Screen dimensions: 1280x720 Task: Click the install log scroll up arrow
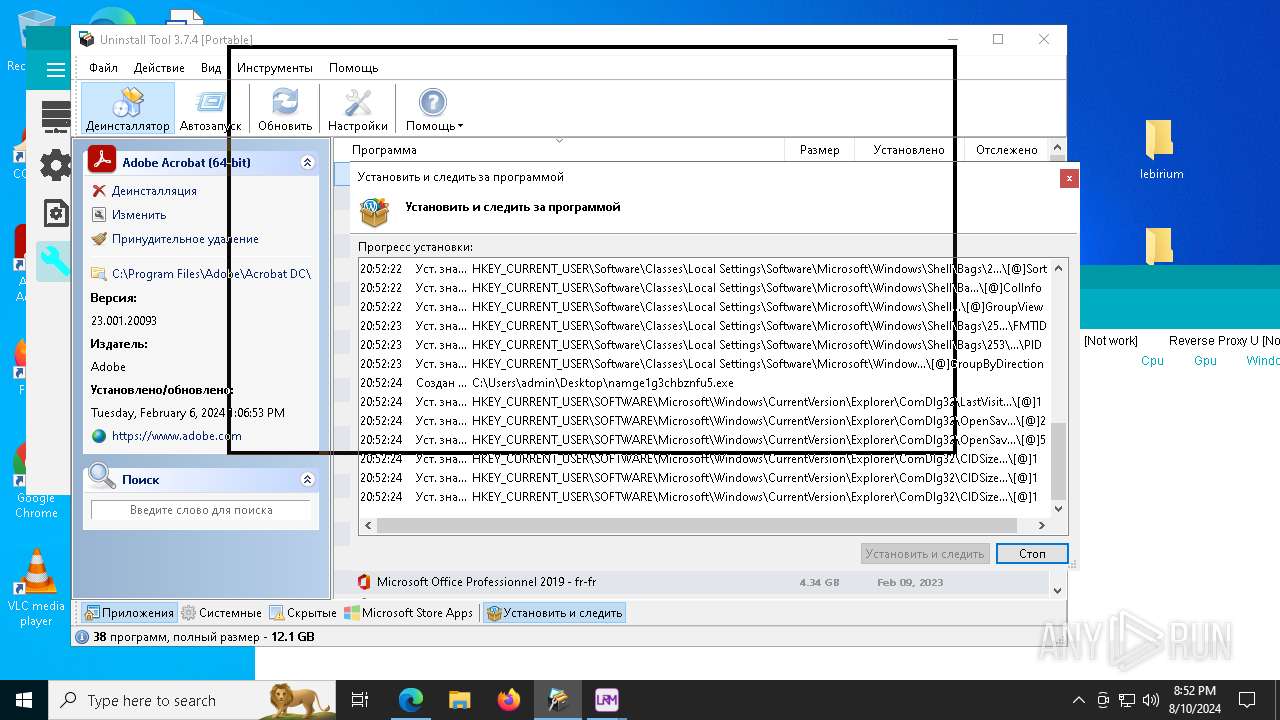[x=1059, y=268]
